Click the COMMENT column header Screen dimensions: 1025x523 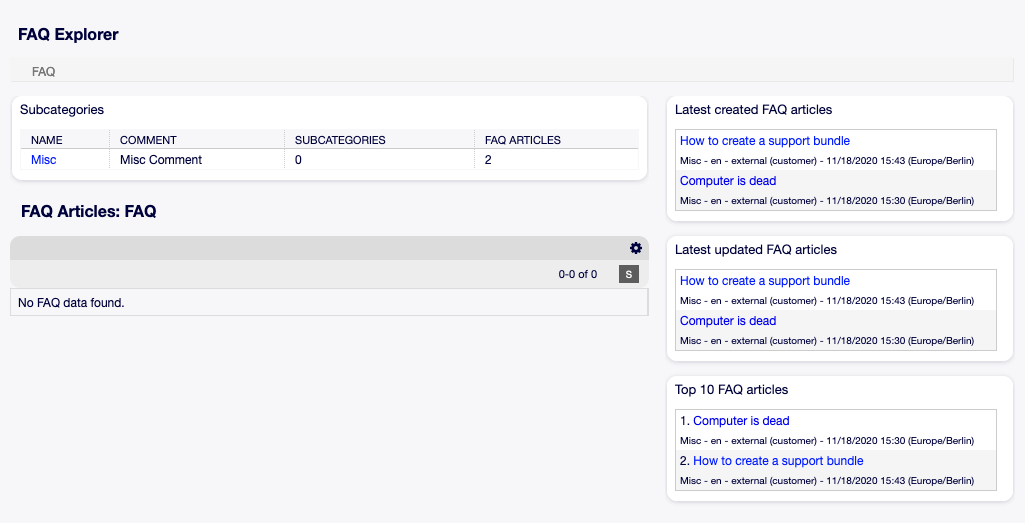148,140
